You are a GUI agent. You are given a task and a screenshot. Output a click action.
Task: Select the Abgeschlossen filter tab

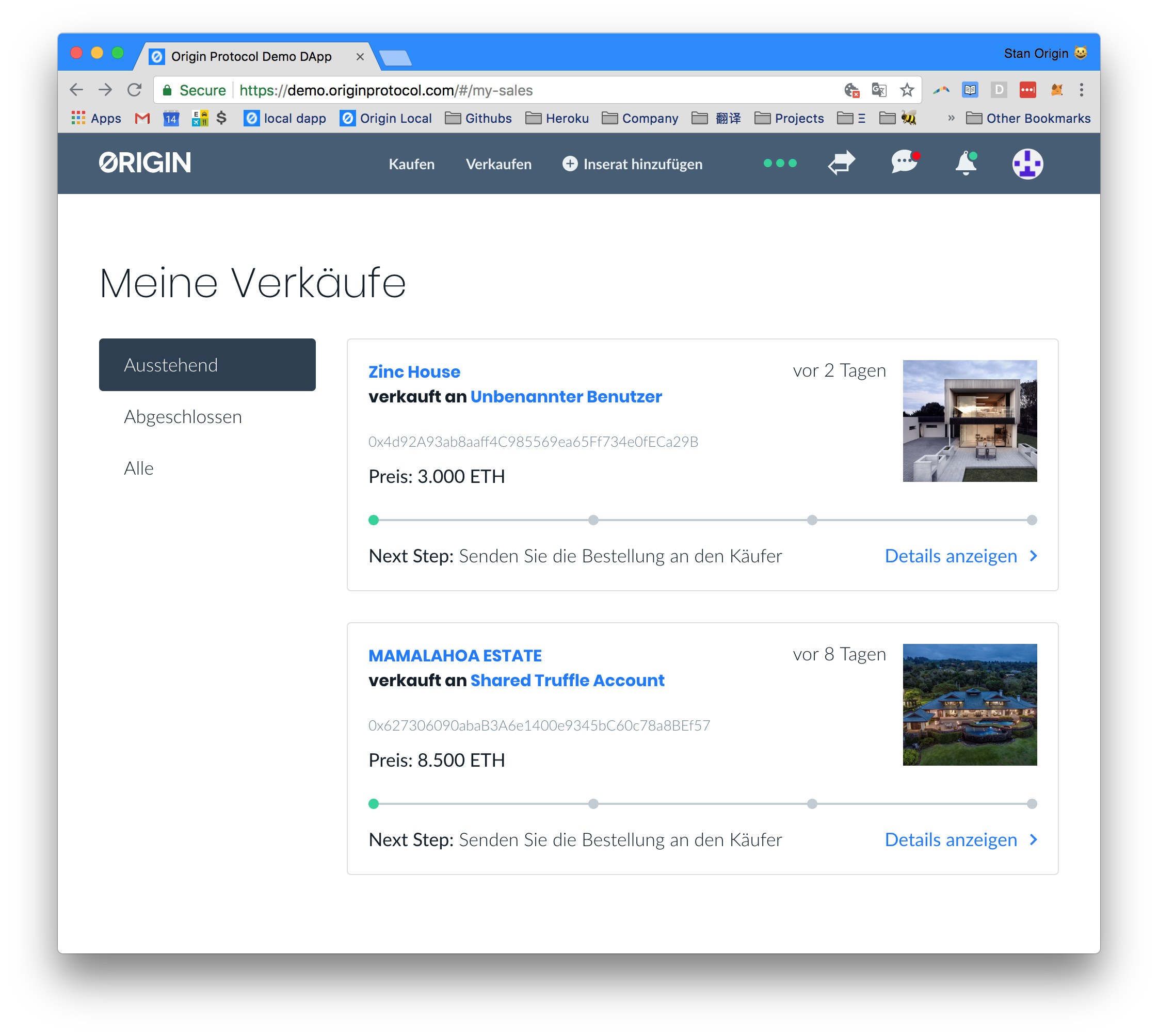coord(183,417)
